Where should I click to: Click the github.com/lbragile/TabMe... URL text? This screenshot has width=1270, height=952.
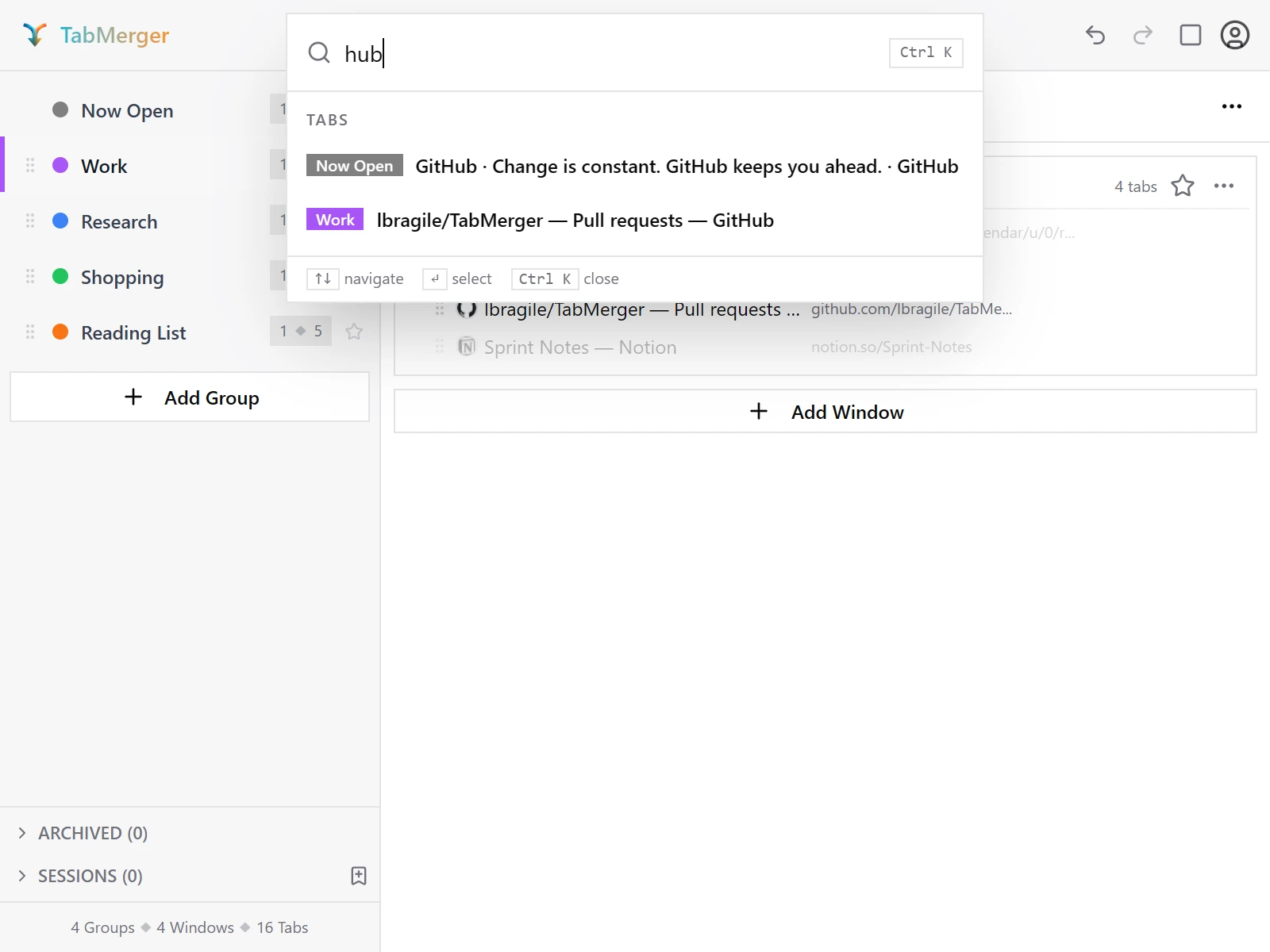click(x=911, y=309)
